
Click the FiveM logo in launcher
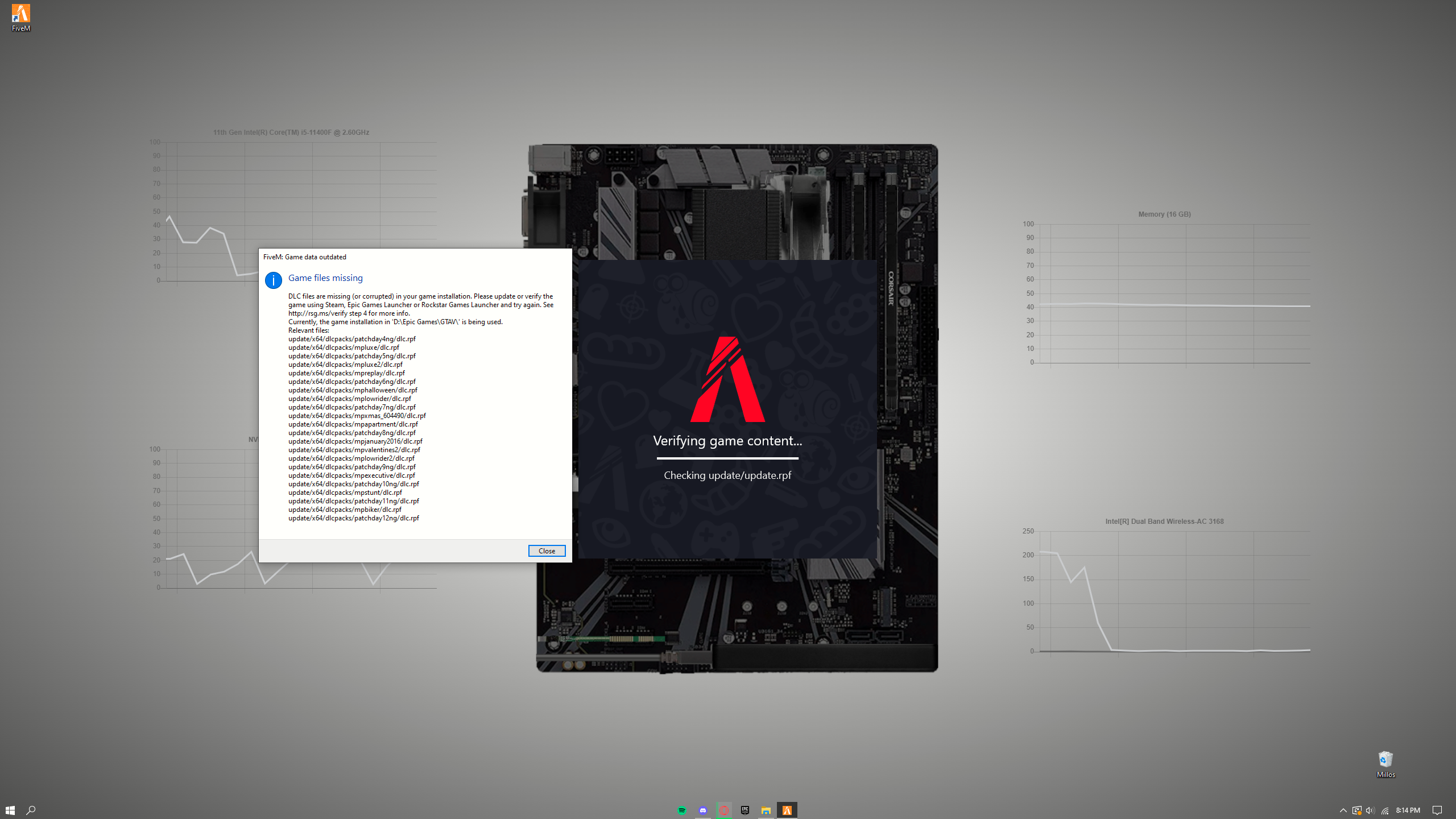[727, 379]
